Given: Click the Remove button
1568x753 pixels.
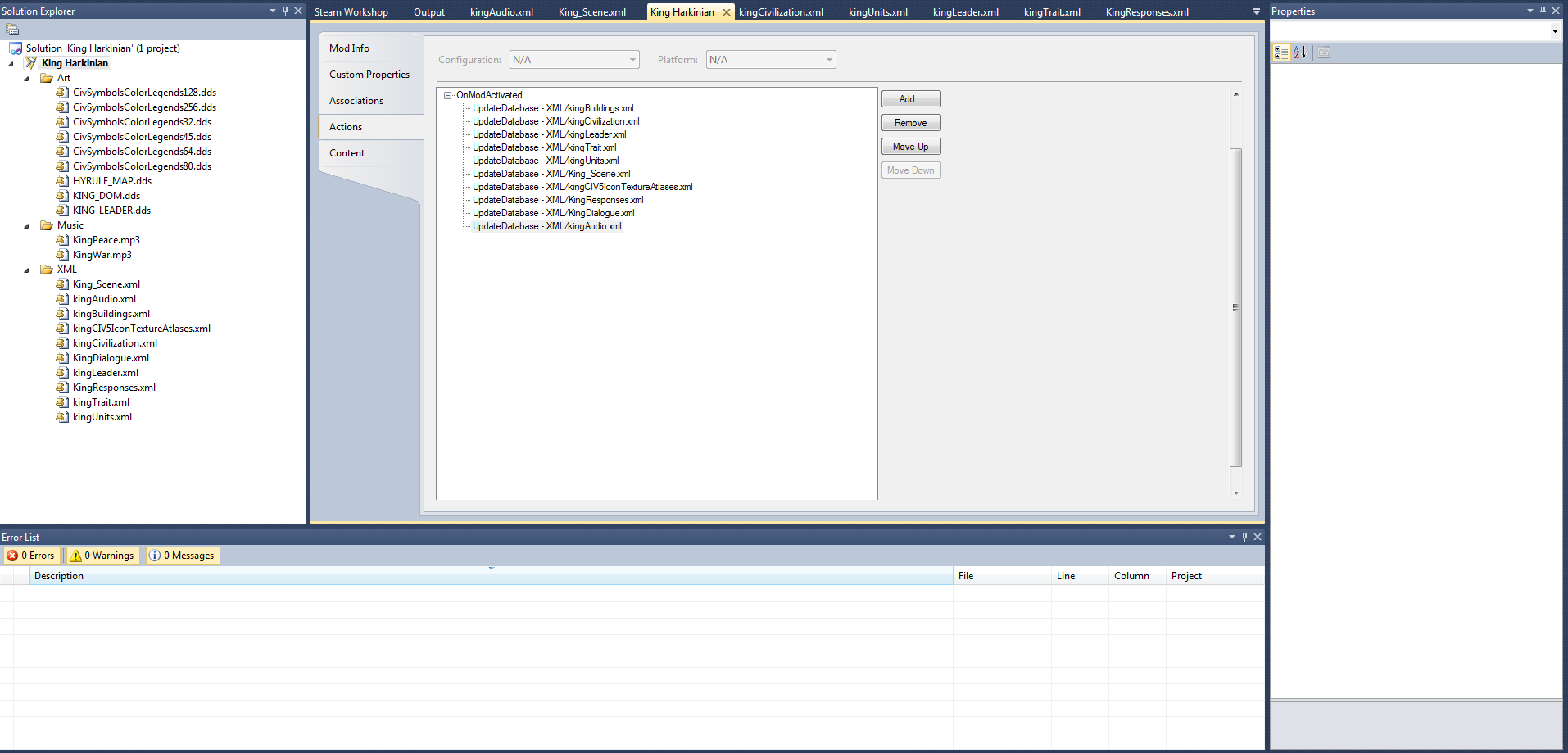Looking at the screenshot, I should 911,123.
